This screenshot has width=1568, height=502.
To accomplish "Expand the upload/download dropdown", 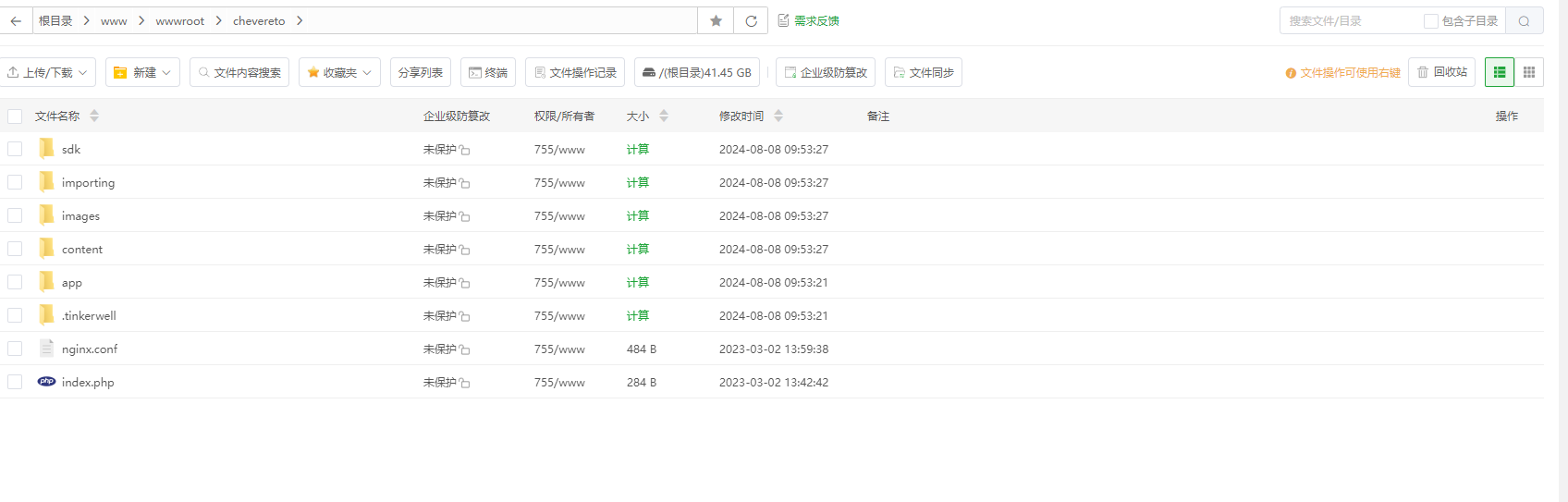I will [x=47, y=72].
